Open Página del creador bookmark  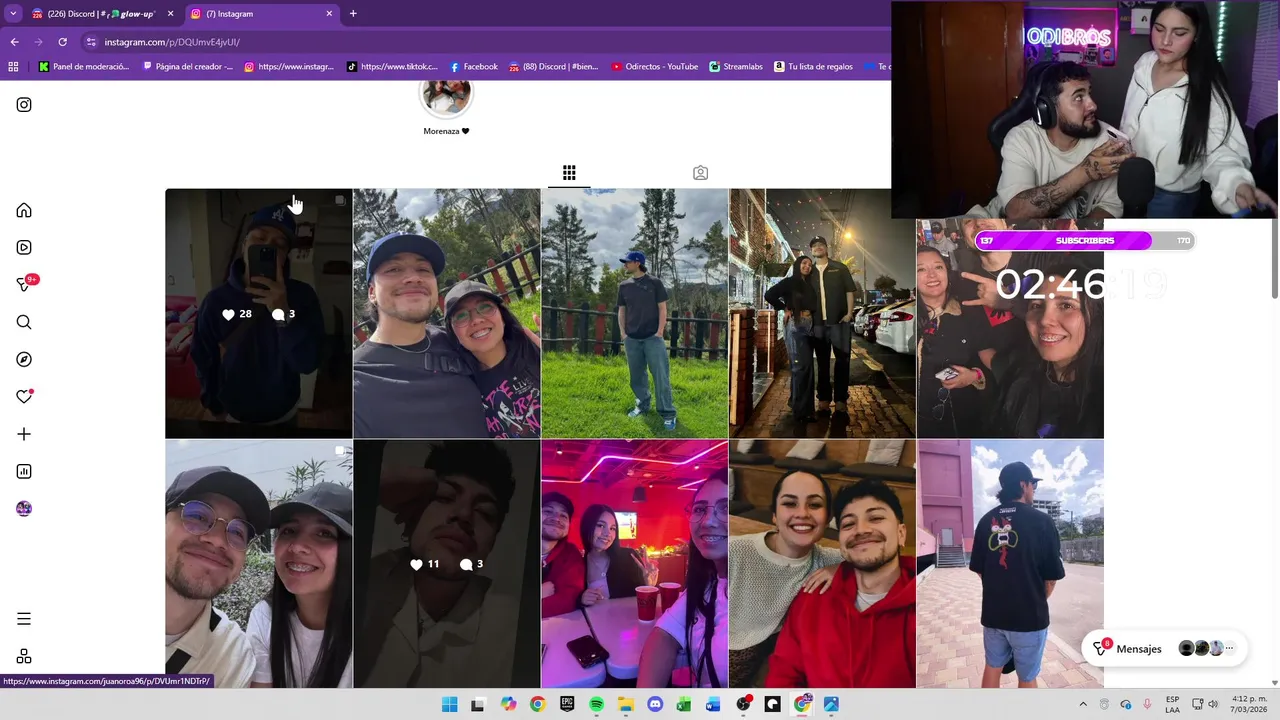tap(188, 67)
